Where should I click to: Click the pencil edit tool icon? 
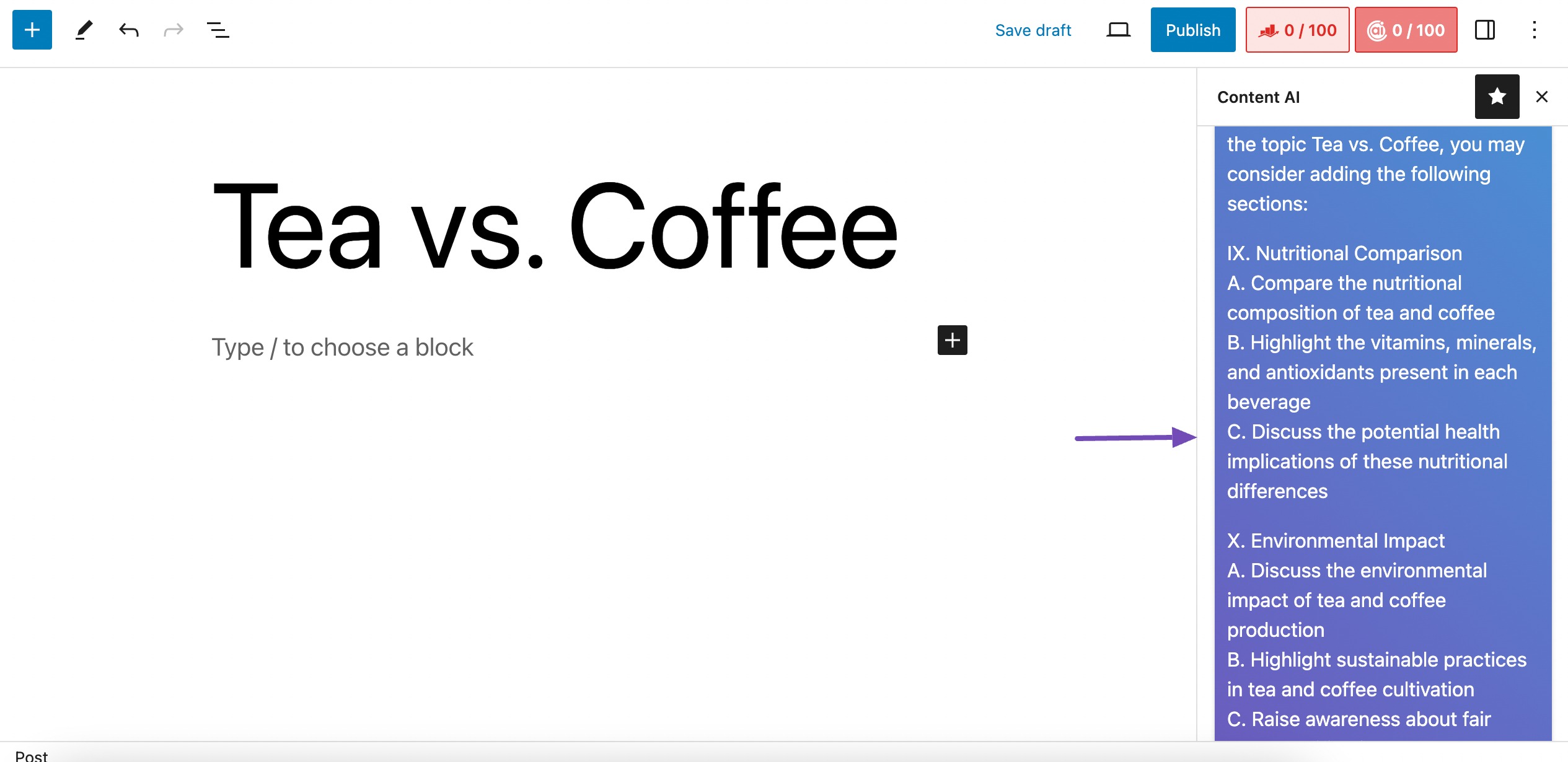click(x=83, y=30)
